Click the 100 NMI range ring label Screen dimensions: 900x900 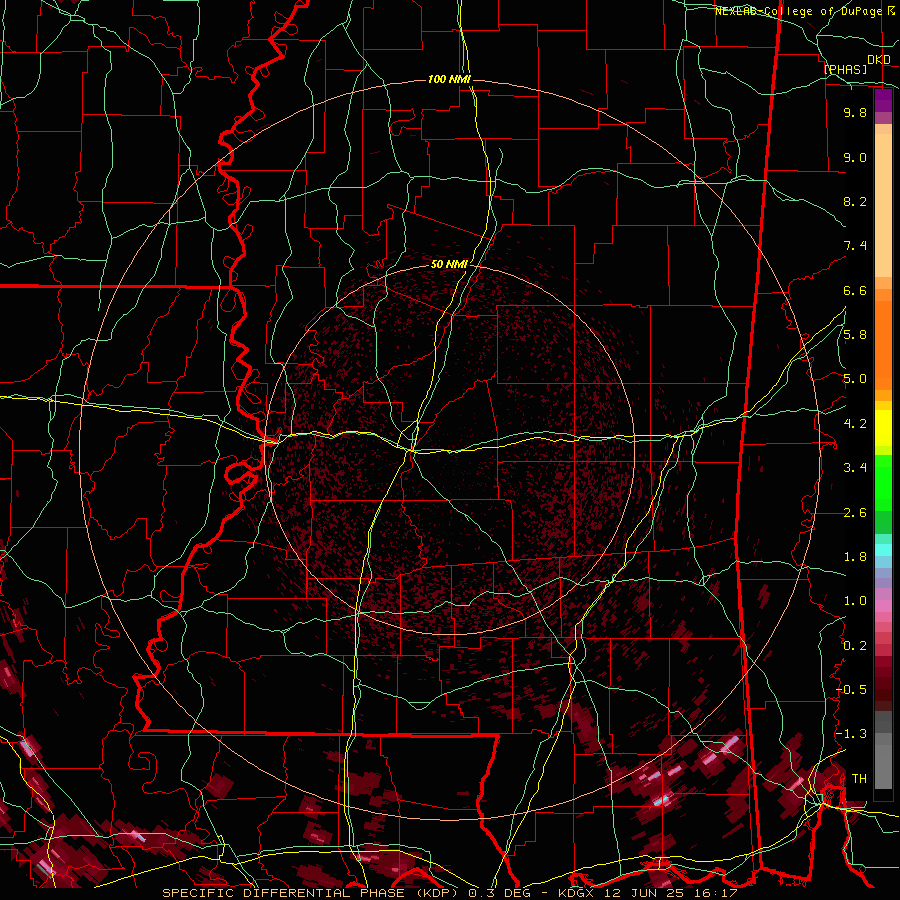tap(449, 79)
